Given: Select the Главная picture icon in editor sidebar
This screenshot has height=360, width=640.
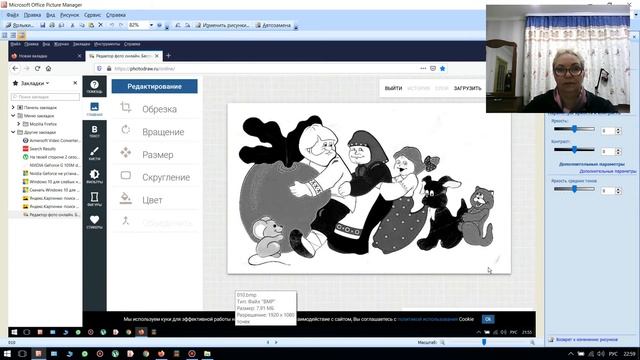Looking at the screenshot, I should tap(94, 109).
